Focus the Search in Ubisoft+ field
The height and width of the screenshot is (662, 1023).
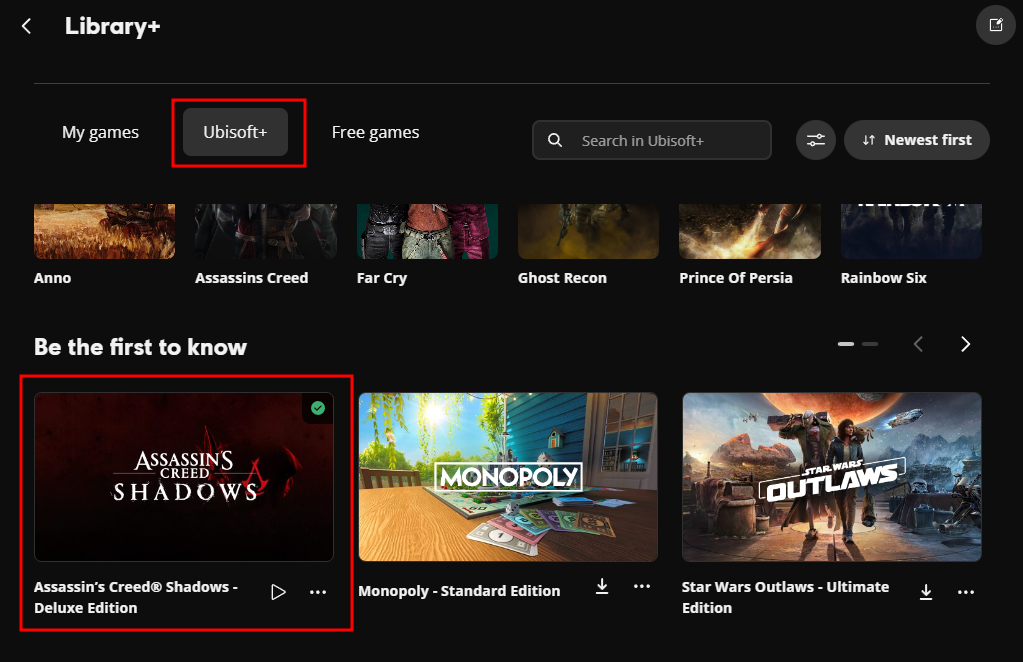click(652, 140)
